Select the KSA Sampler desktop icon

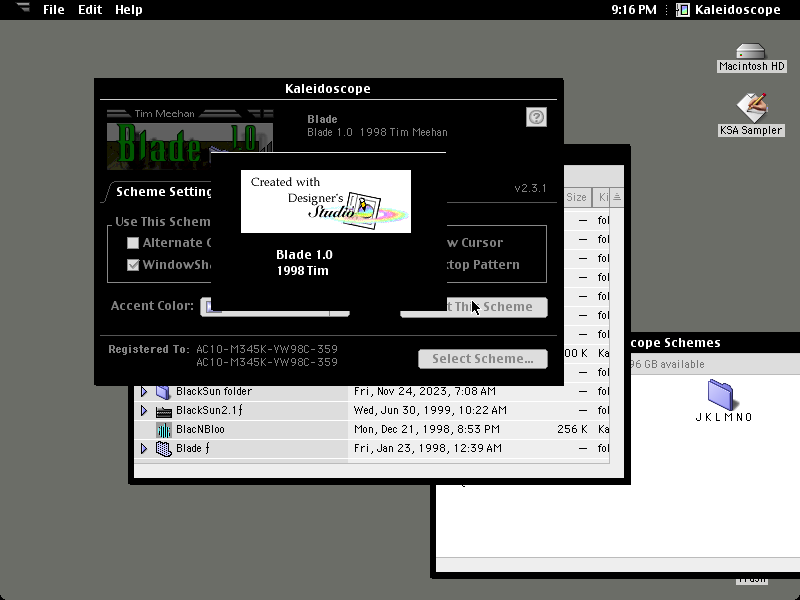751,107
